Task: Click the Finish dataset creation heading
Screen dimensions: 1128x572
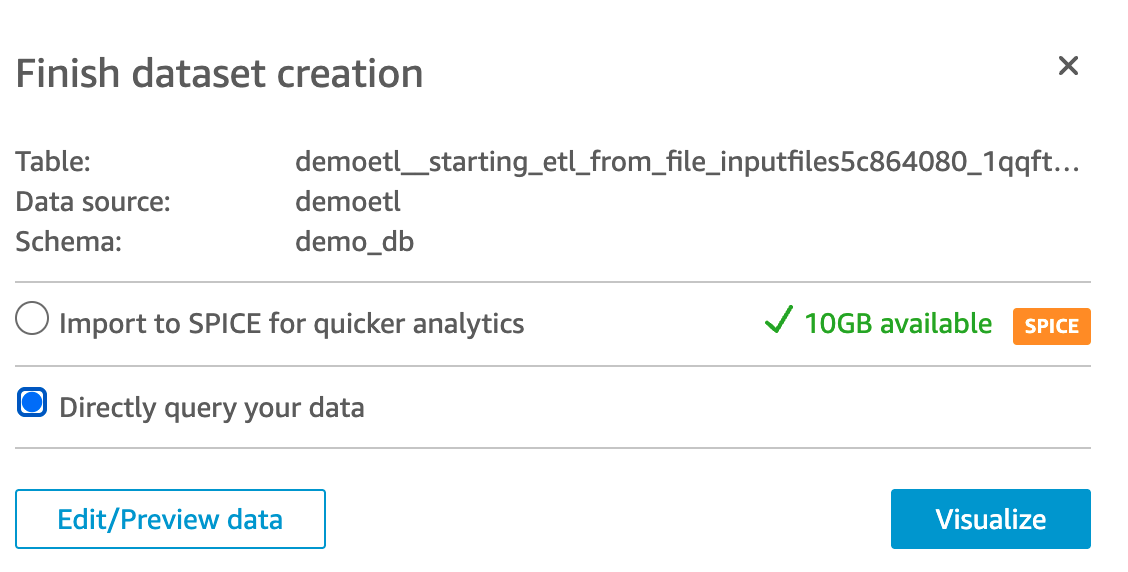Action: click(219, 74)
